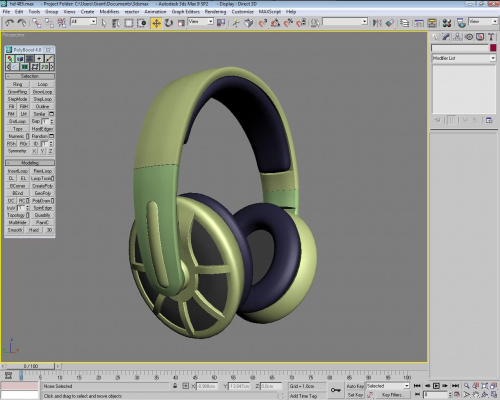The height and width of the screenshot is (400, 500).
Task: Click the PolyBoost Ring button
Action: click(17, 84)
